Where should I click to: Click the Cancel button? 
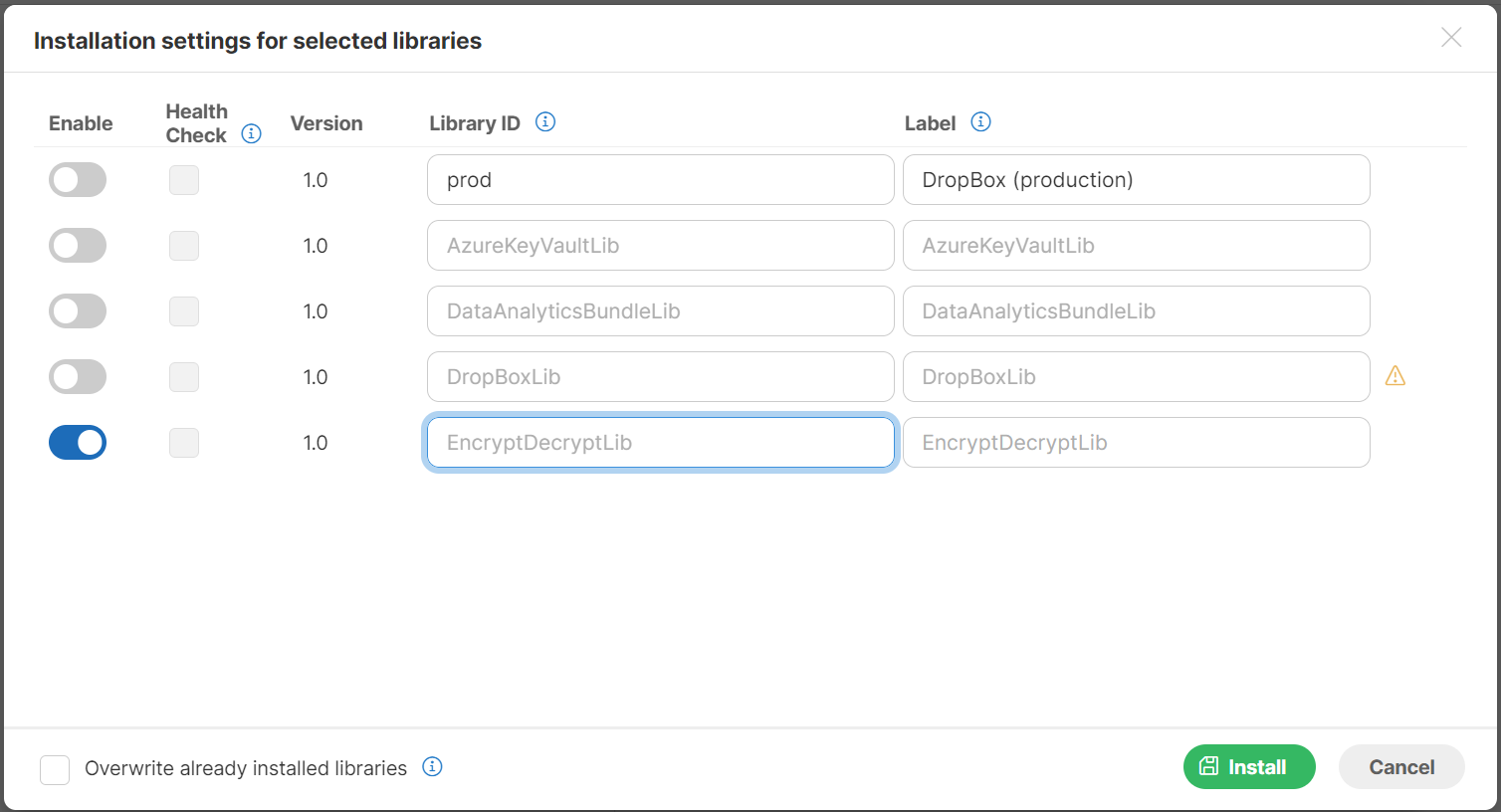[1400, 766]
